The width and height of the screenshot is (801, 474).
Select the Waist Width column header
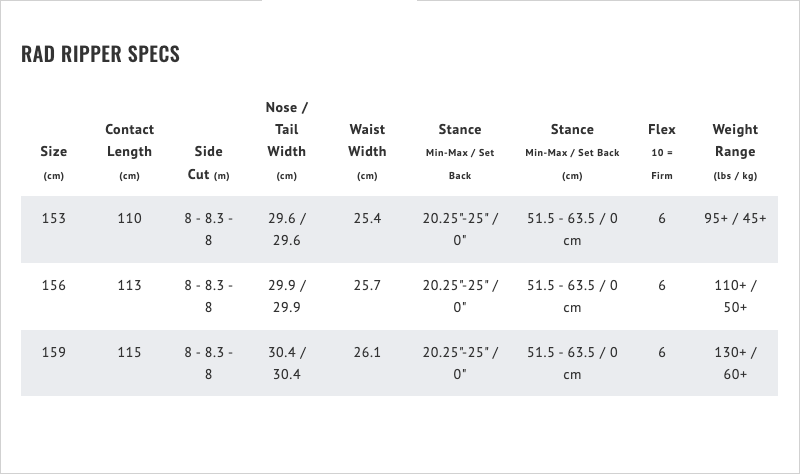(x=367, y=141)
